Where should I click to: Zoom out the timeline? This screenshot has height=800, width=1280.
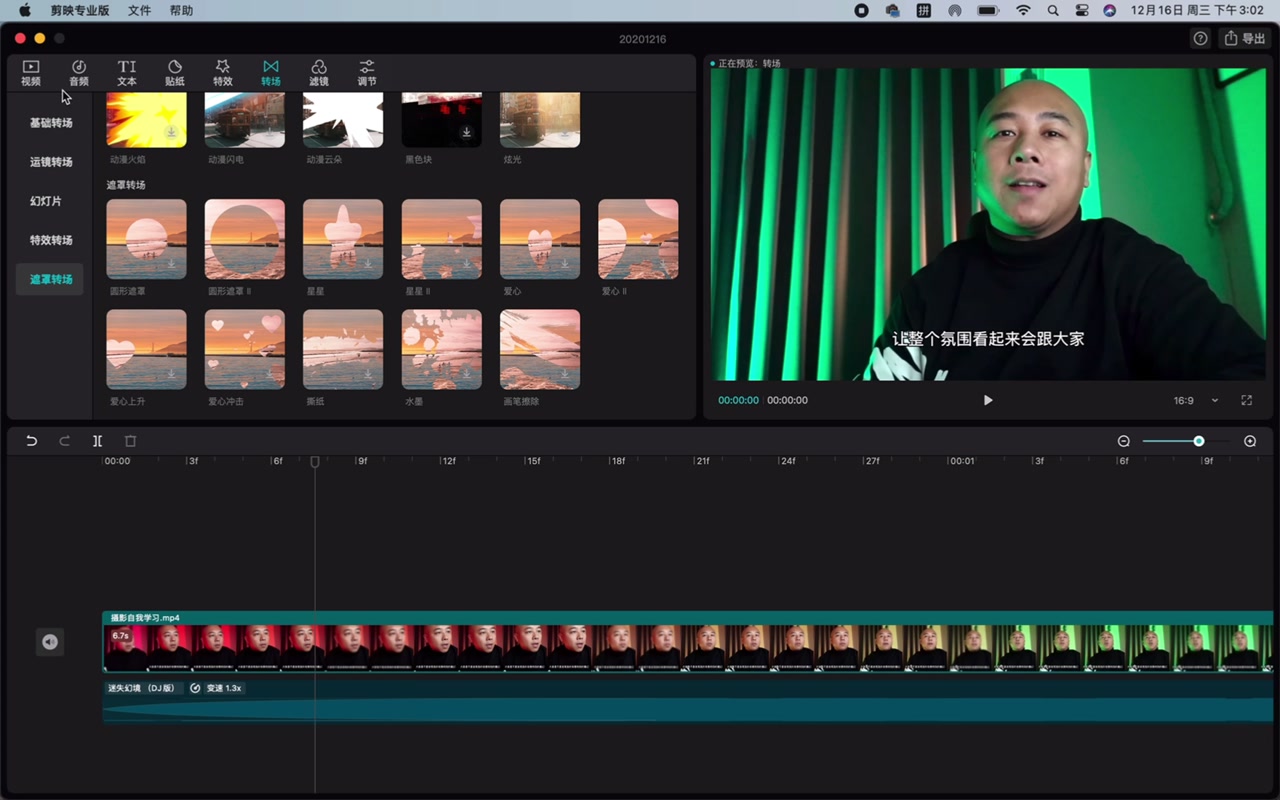(1124, 441)
